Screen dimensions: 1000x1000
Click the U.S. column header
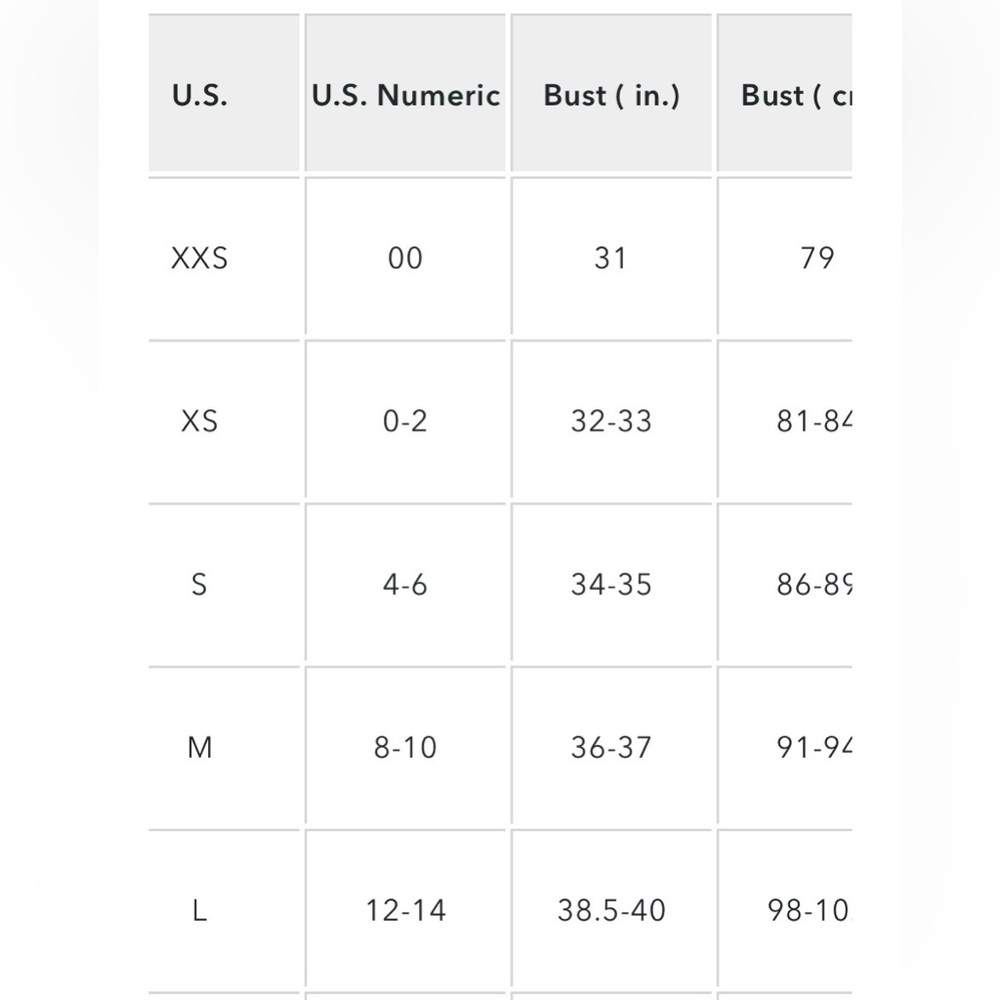(x=224, y=93)
